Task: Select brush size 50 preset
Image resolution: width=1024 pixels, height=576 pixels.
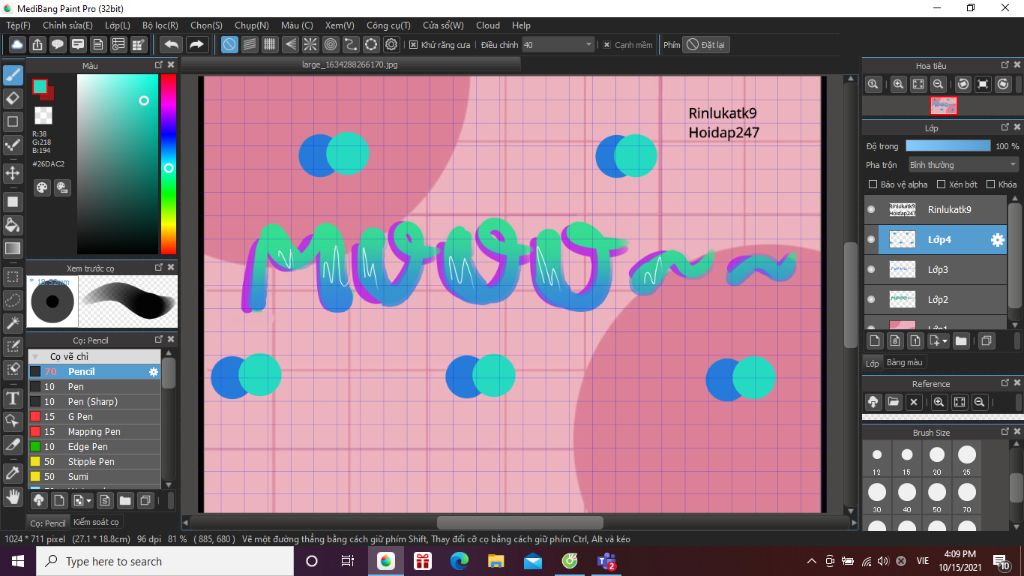Action: pyautogui.click(x=937, y=496)
